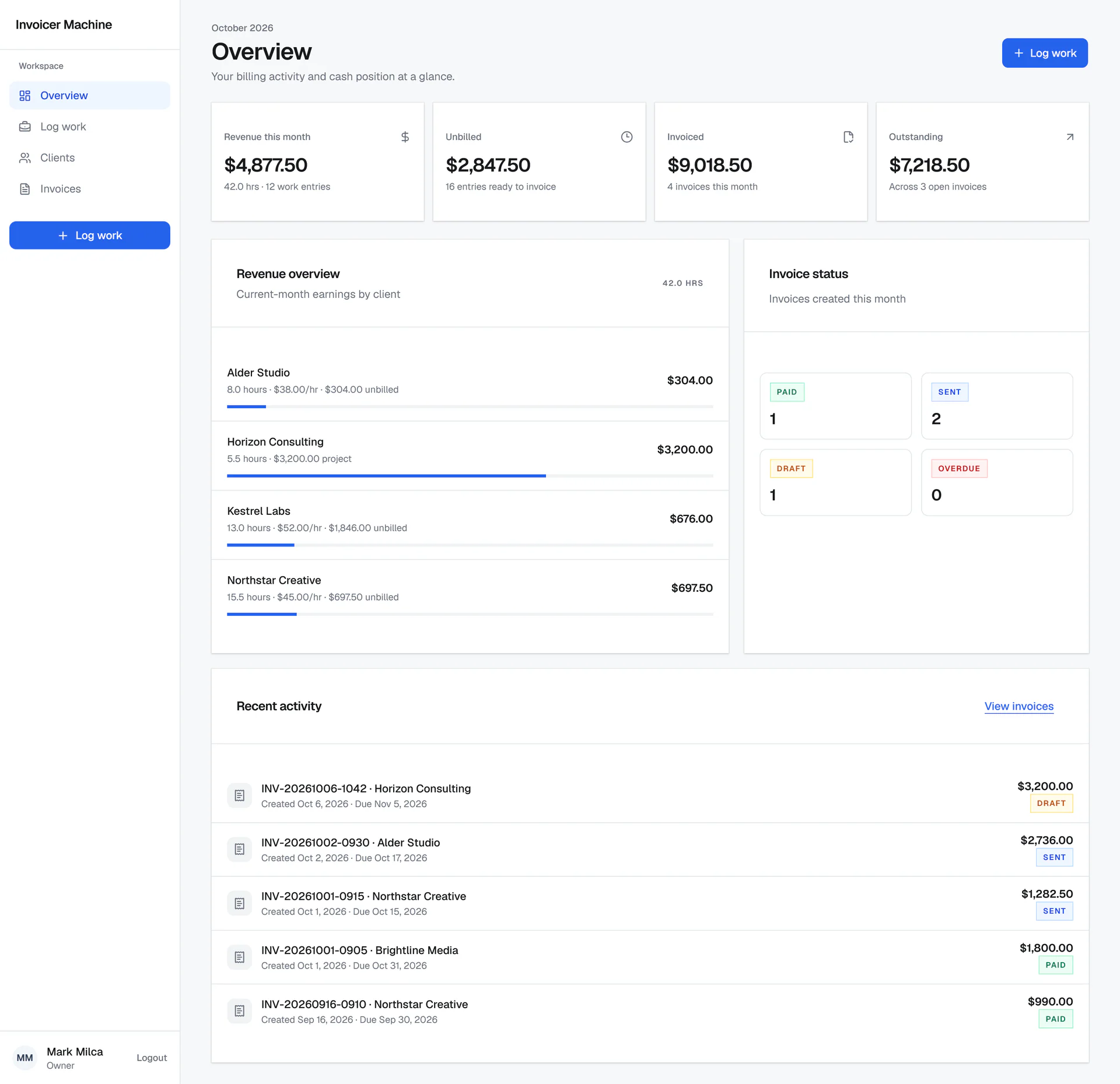Click '16 entries ready to invoice' text
1120x1084 pixels.
(x=501, y=187)
